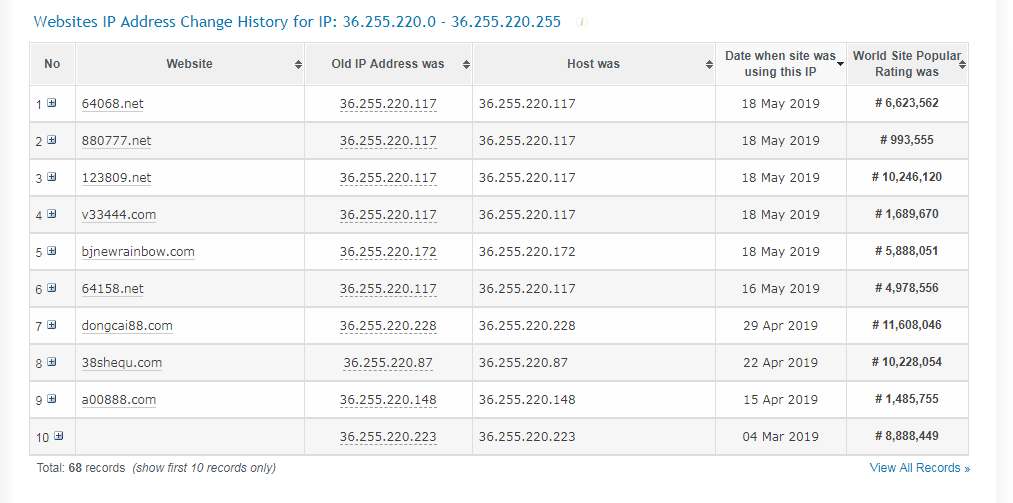The width and height of the screenshot is (1013, 503).
Task: Expand row 3 plus icon for 123809.net
Action: click(52, 177)
